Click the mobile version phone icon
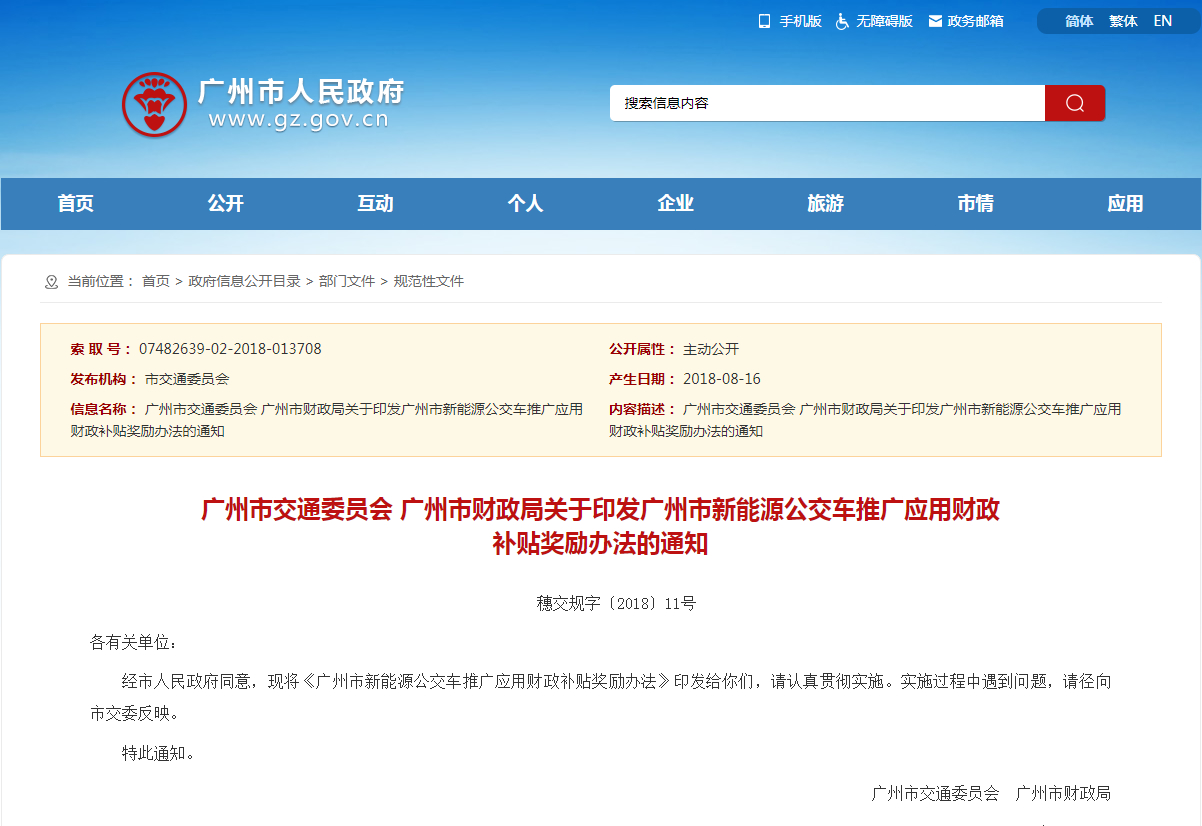Screen dimensions: 1202x826 764,21
